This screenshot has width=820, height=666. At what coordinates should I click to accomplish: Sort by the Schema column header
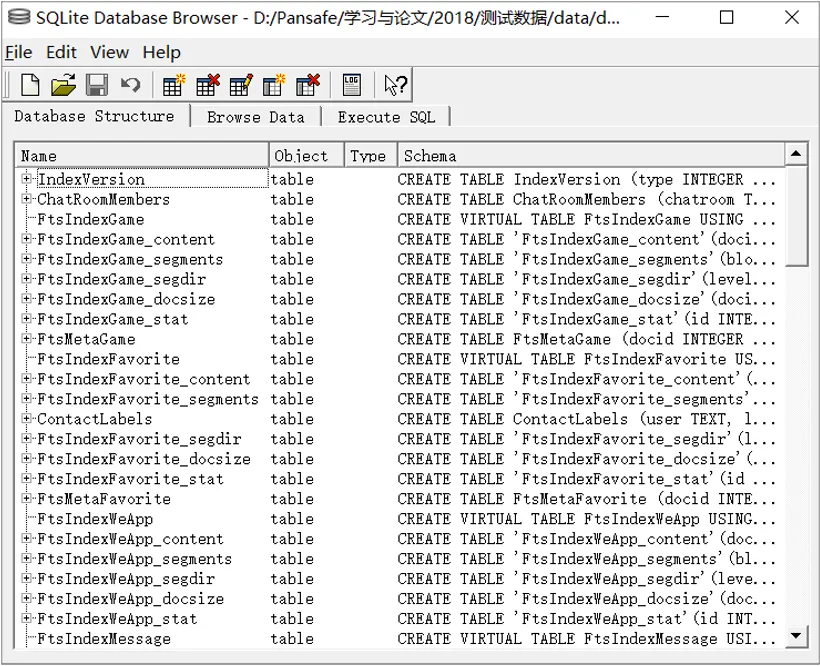pos(591,156)
